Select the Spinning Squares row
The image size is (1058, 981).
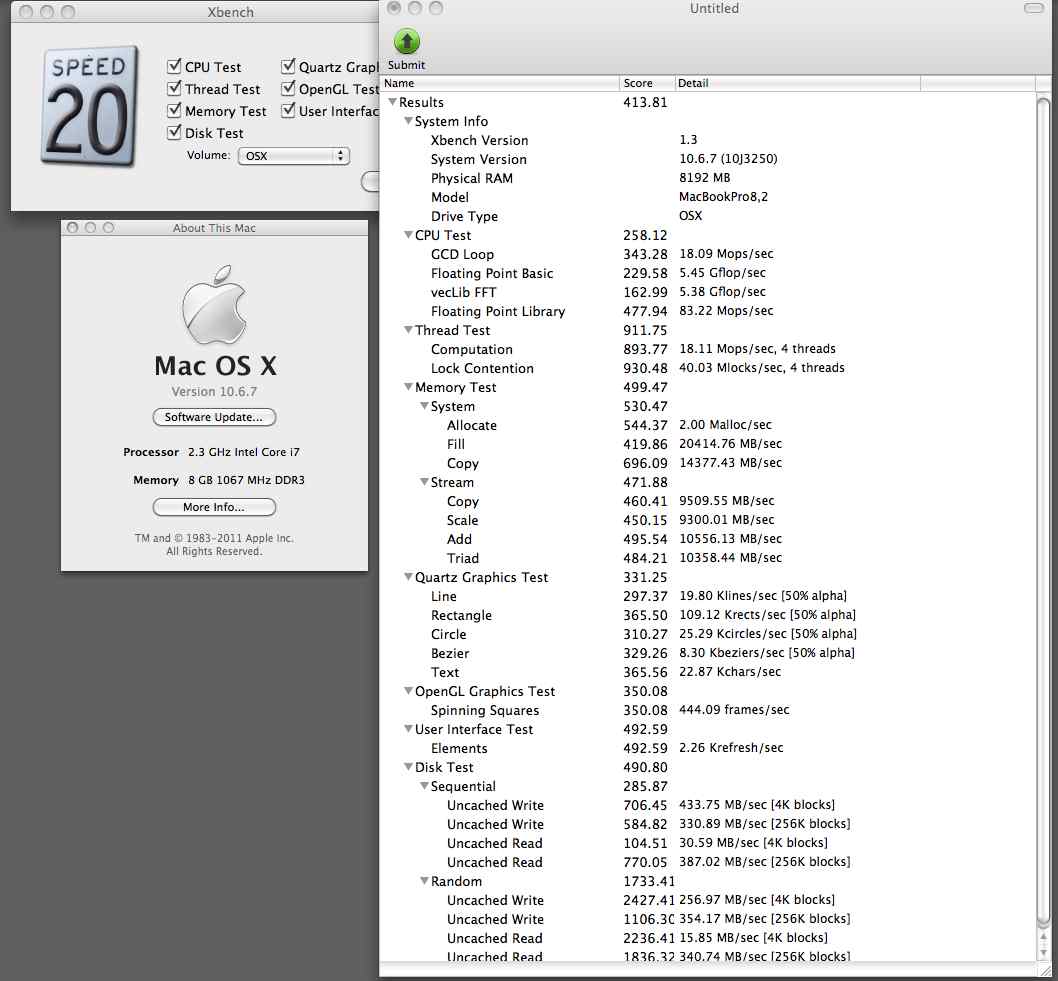[707, 710]
